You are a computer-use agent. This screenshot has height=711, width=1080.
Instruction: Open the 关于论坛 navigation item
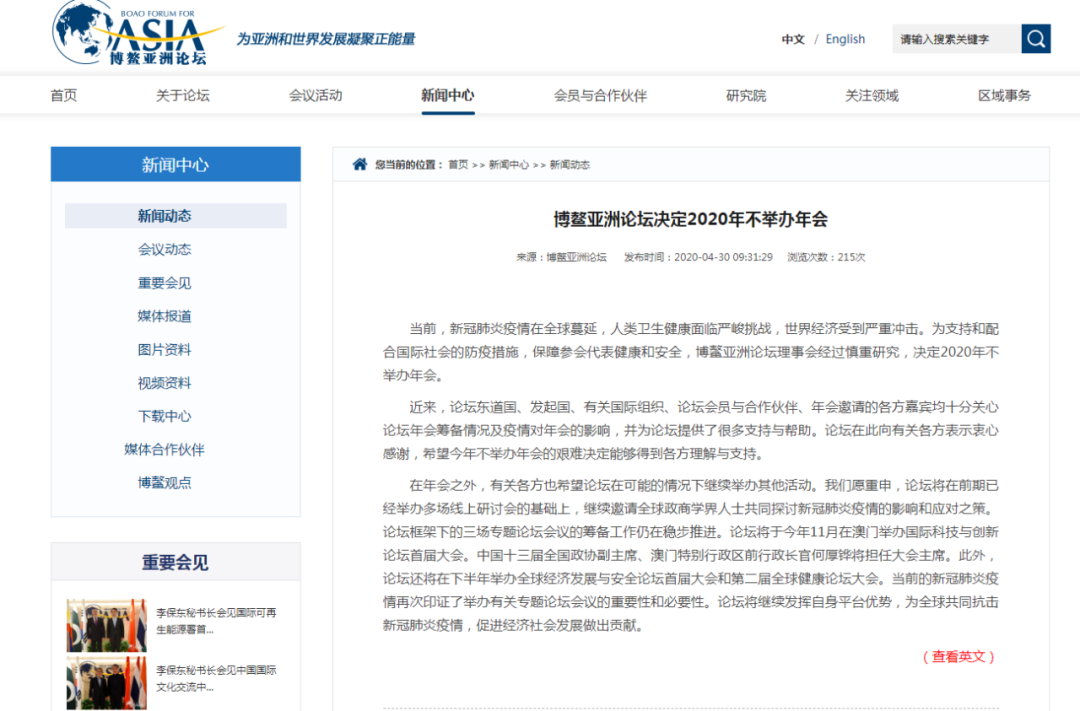point(183,95)
